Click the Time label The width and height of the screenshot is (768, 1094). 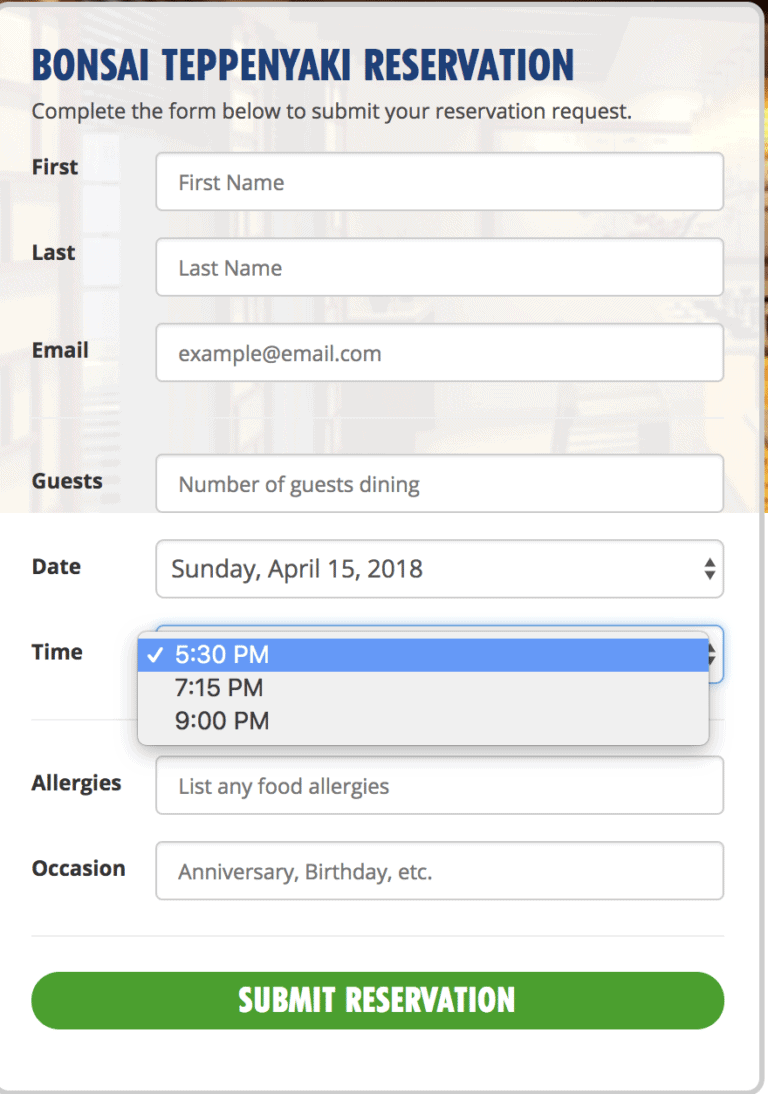click(x=57, y=652)
